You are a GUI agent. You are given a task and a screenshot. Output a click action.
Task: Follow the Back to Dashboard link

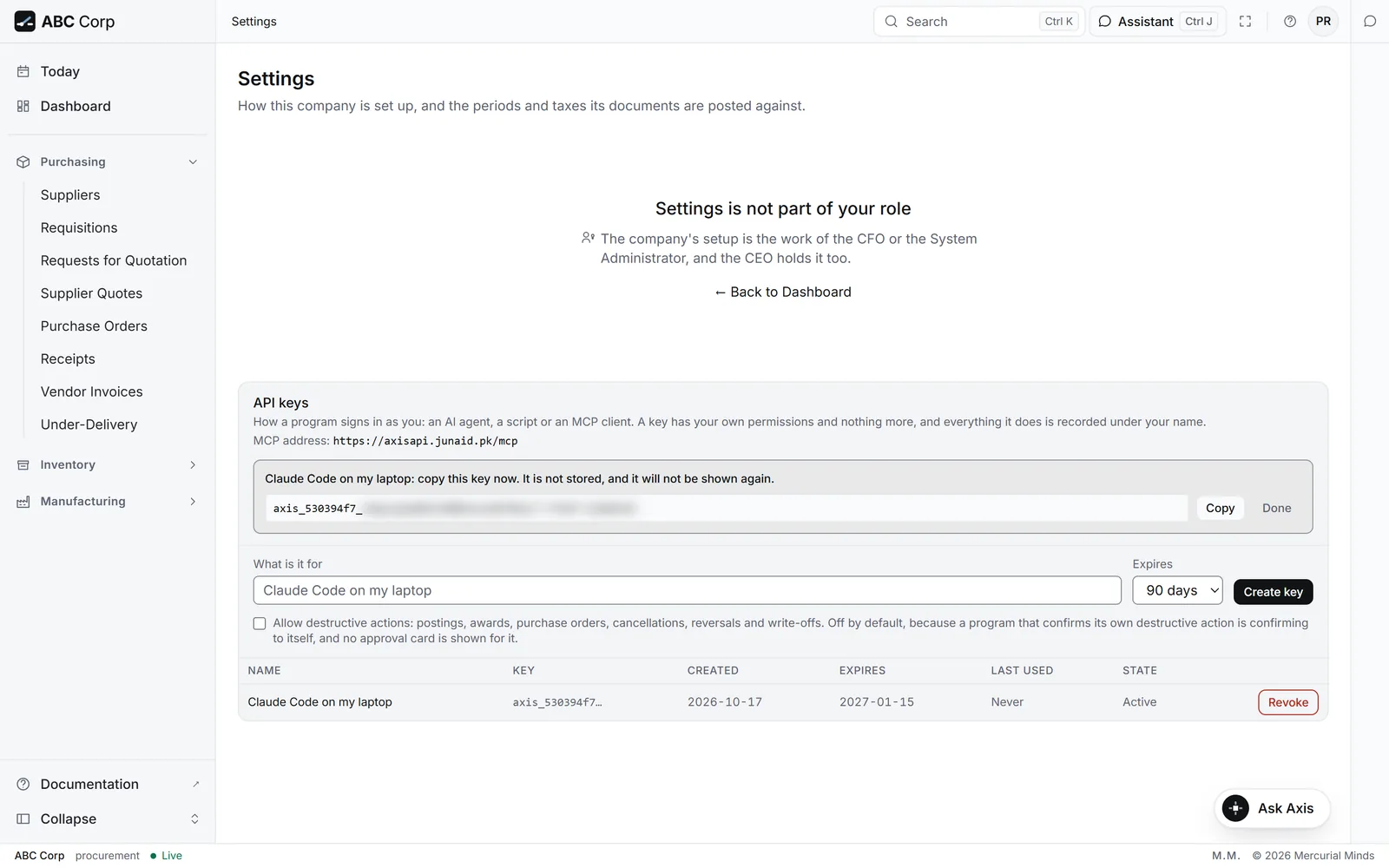(x=782, y=292)
